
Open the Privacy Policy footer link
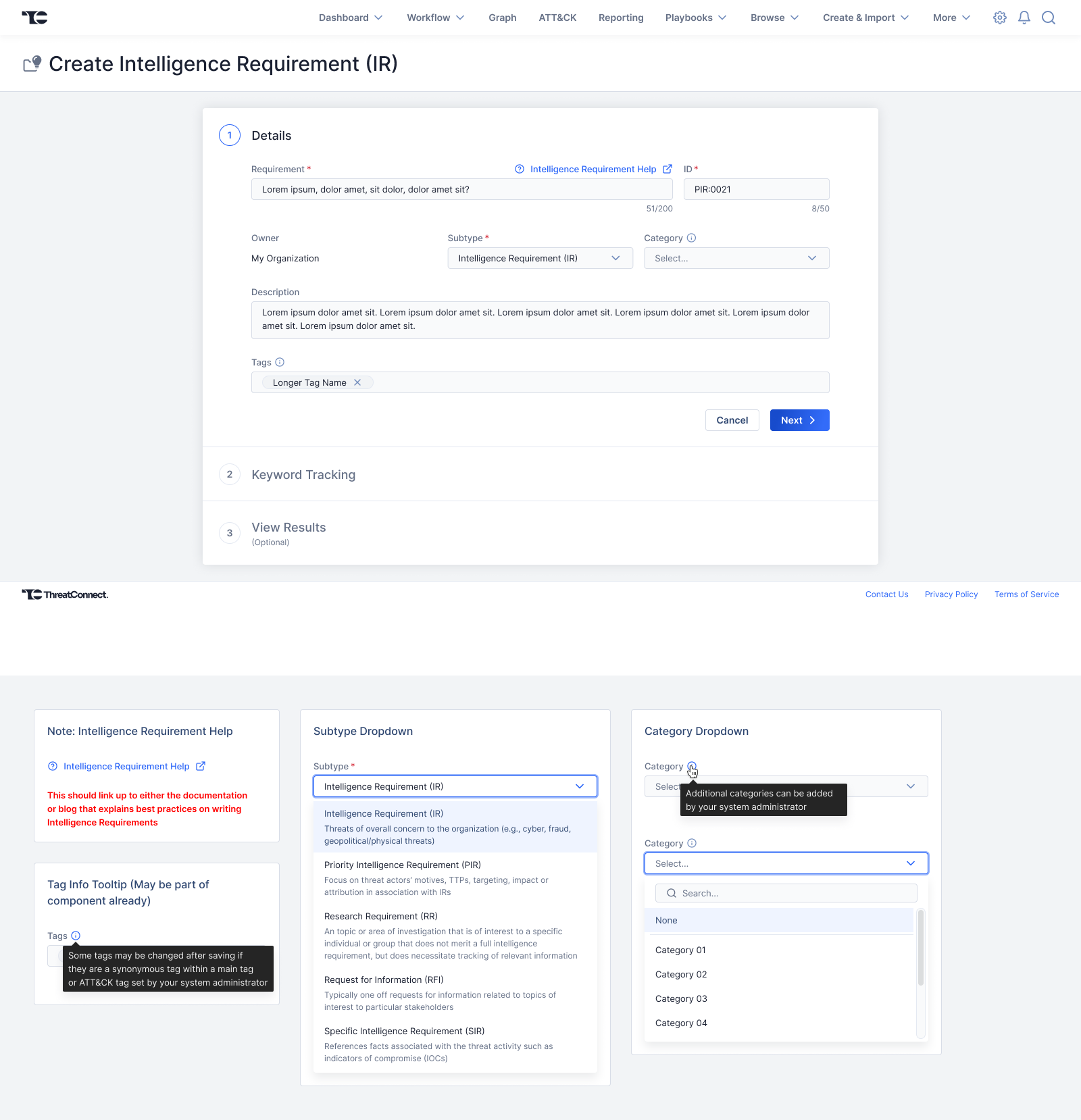[x=951, y=594]
